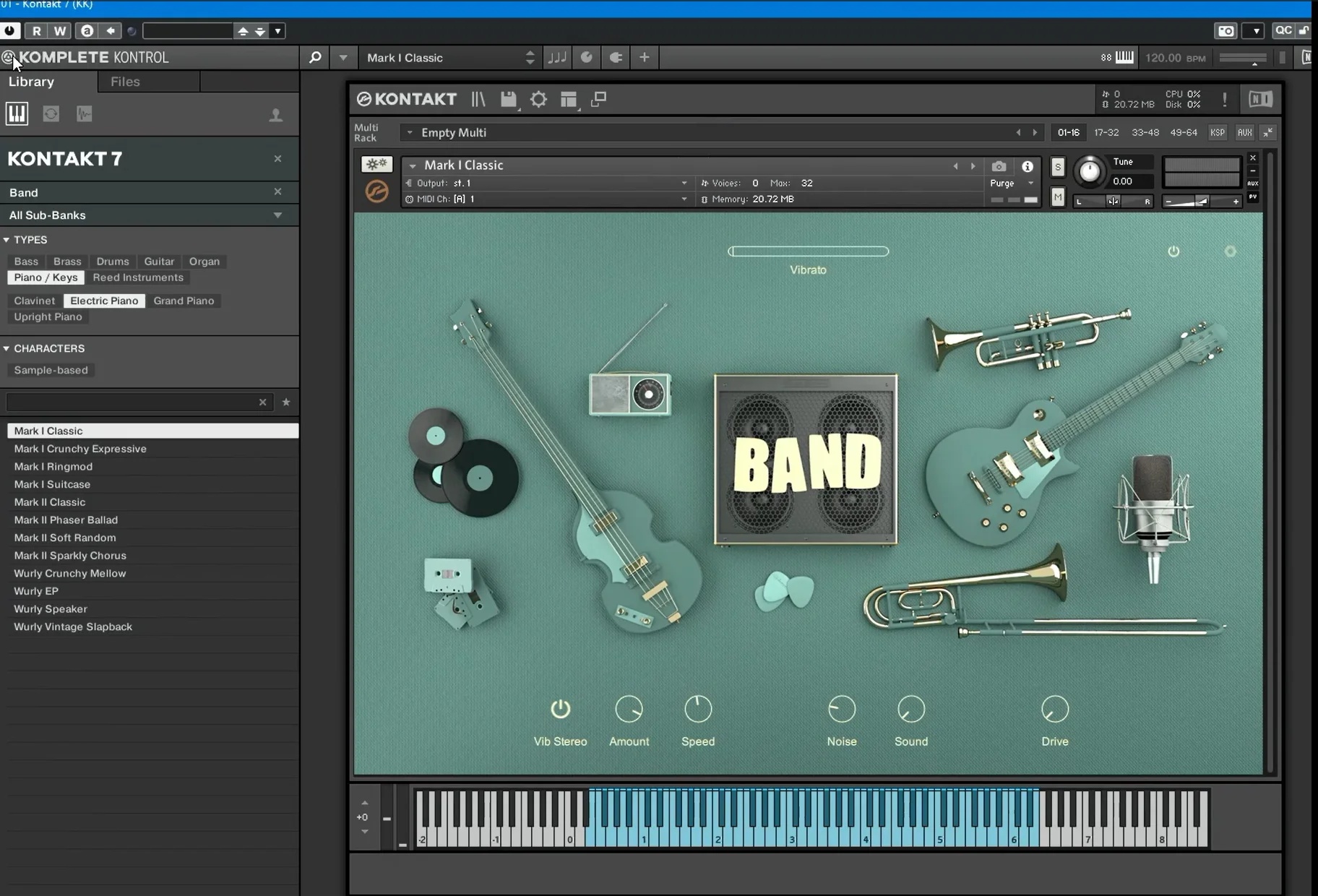Click the Kontakt warning exclamation icon
The height and width of the screenshot is (896, 1318).
tap(1224, 100)
